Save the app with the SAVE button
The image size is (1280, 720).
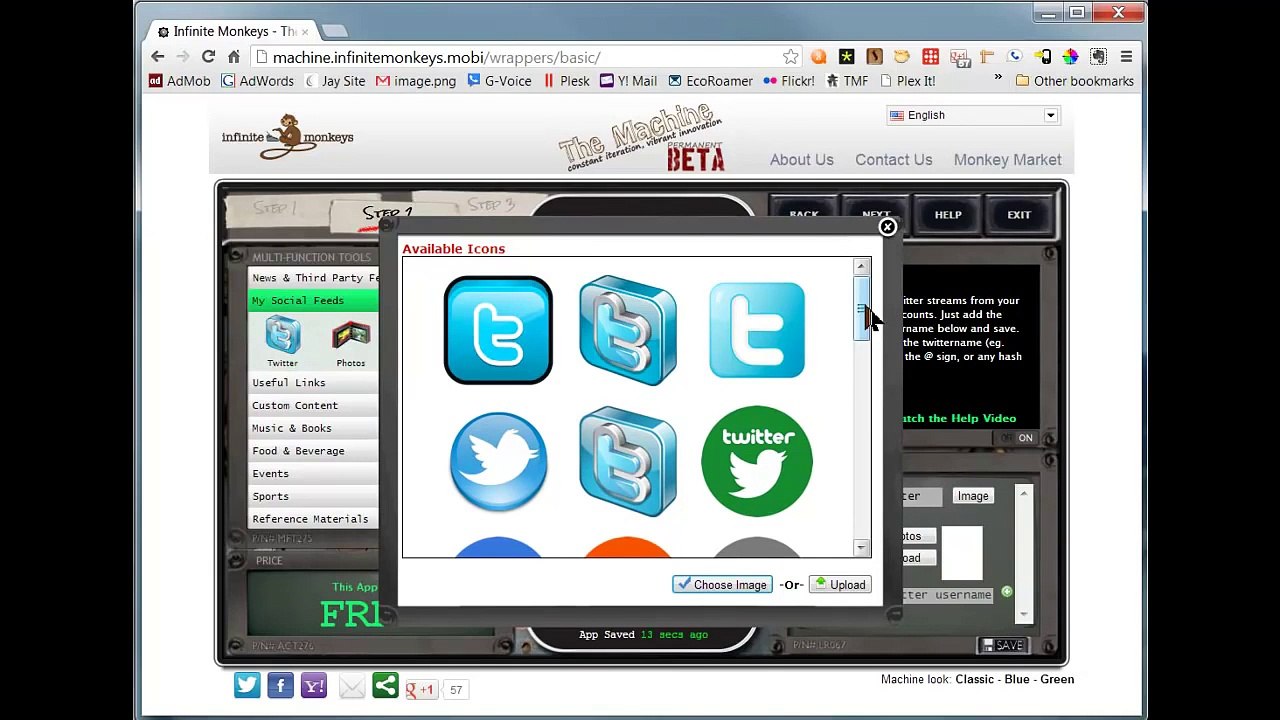1003,646
